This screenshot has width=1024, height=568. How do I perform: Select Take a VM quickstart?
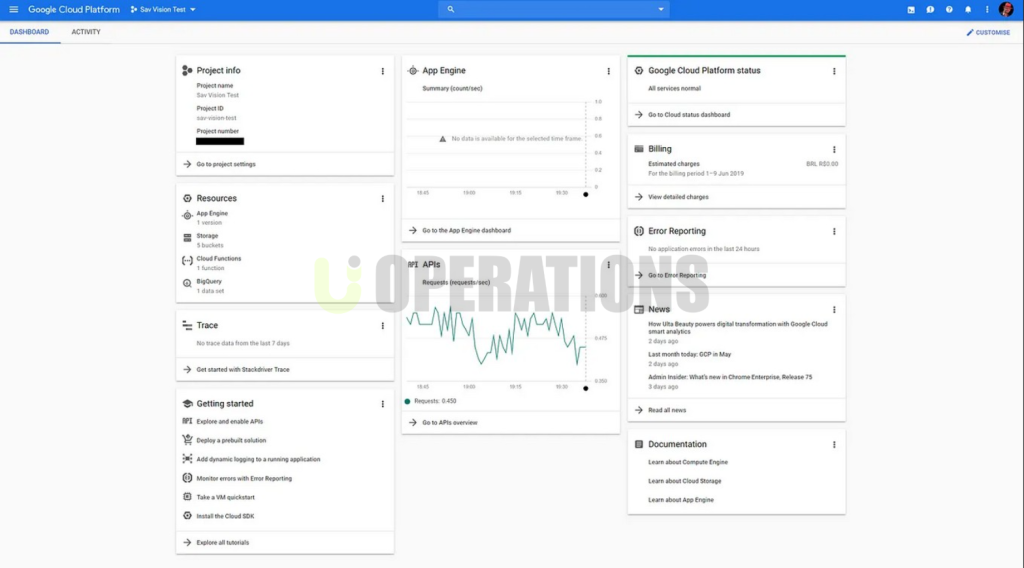225,497
